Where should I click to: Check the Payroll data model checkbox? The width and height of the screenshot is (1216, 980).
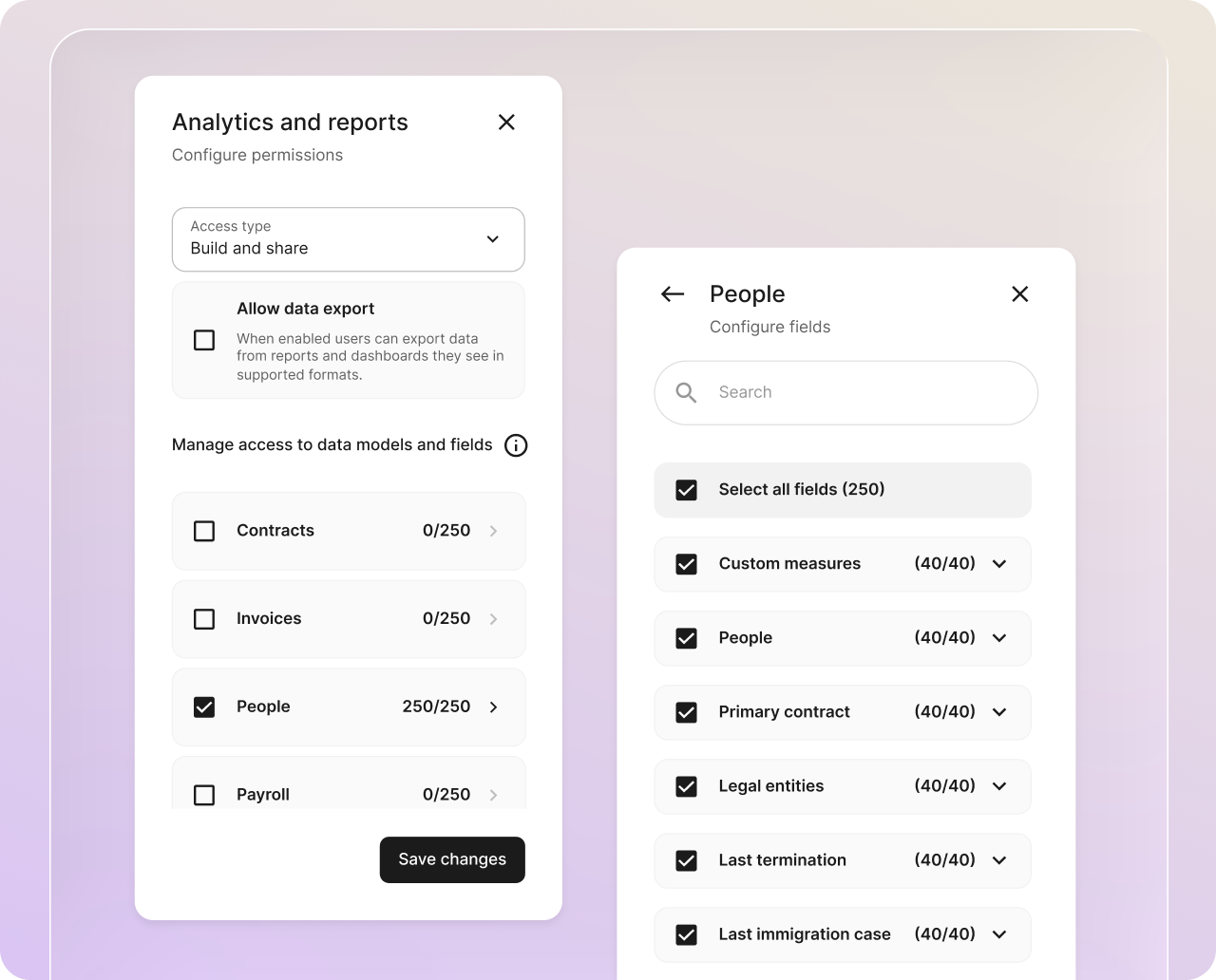204,795
